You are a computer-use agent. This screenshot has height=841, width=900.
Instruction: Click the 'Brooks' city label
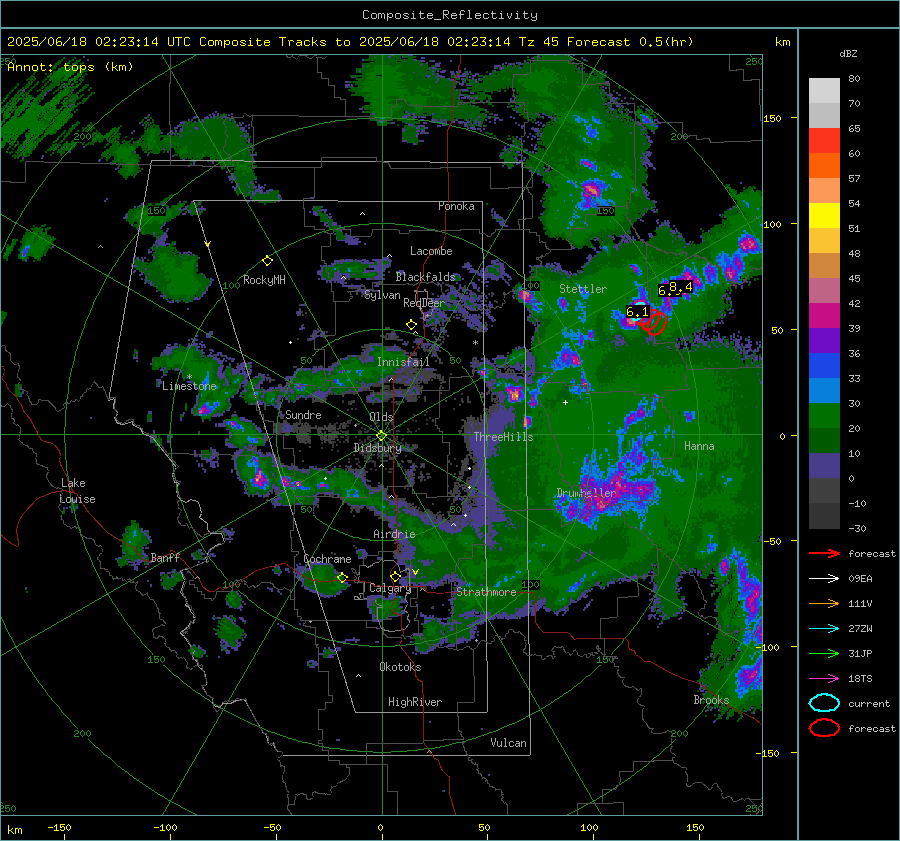[x=711, y=700]
